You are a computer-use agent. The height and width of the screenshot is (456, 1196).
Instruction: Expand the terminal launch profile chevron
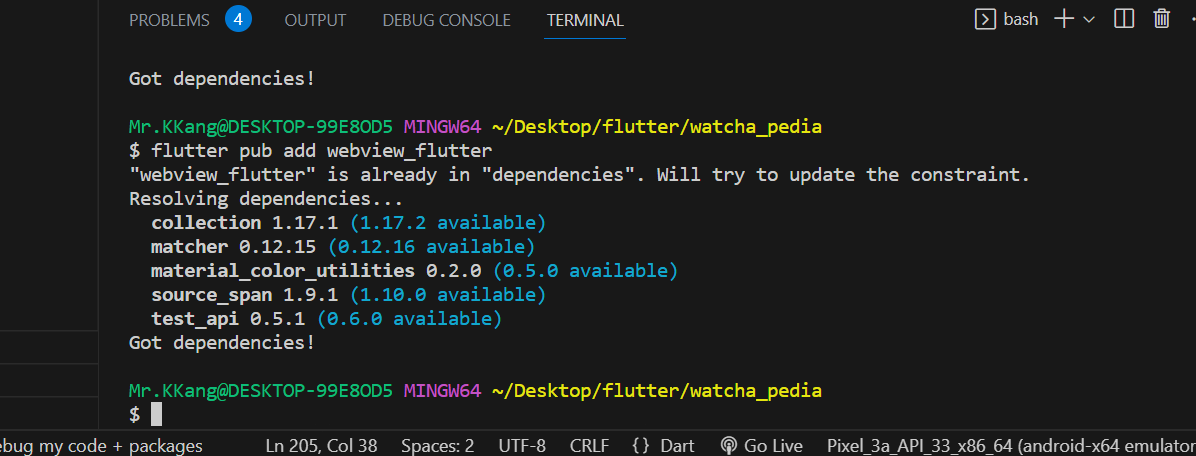(1088, 21)
